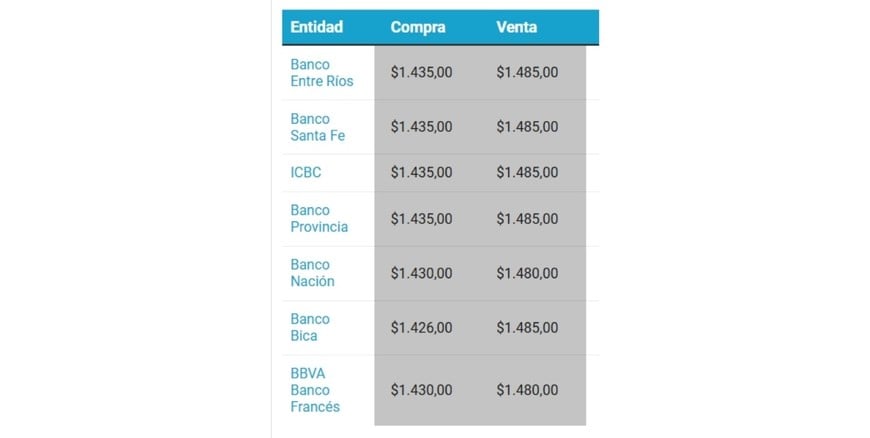Click Banco Provincia's Venta price cell
The image size is (870, 438).
[x=527, y=218]
